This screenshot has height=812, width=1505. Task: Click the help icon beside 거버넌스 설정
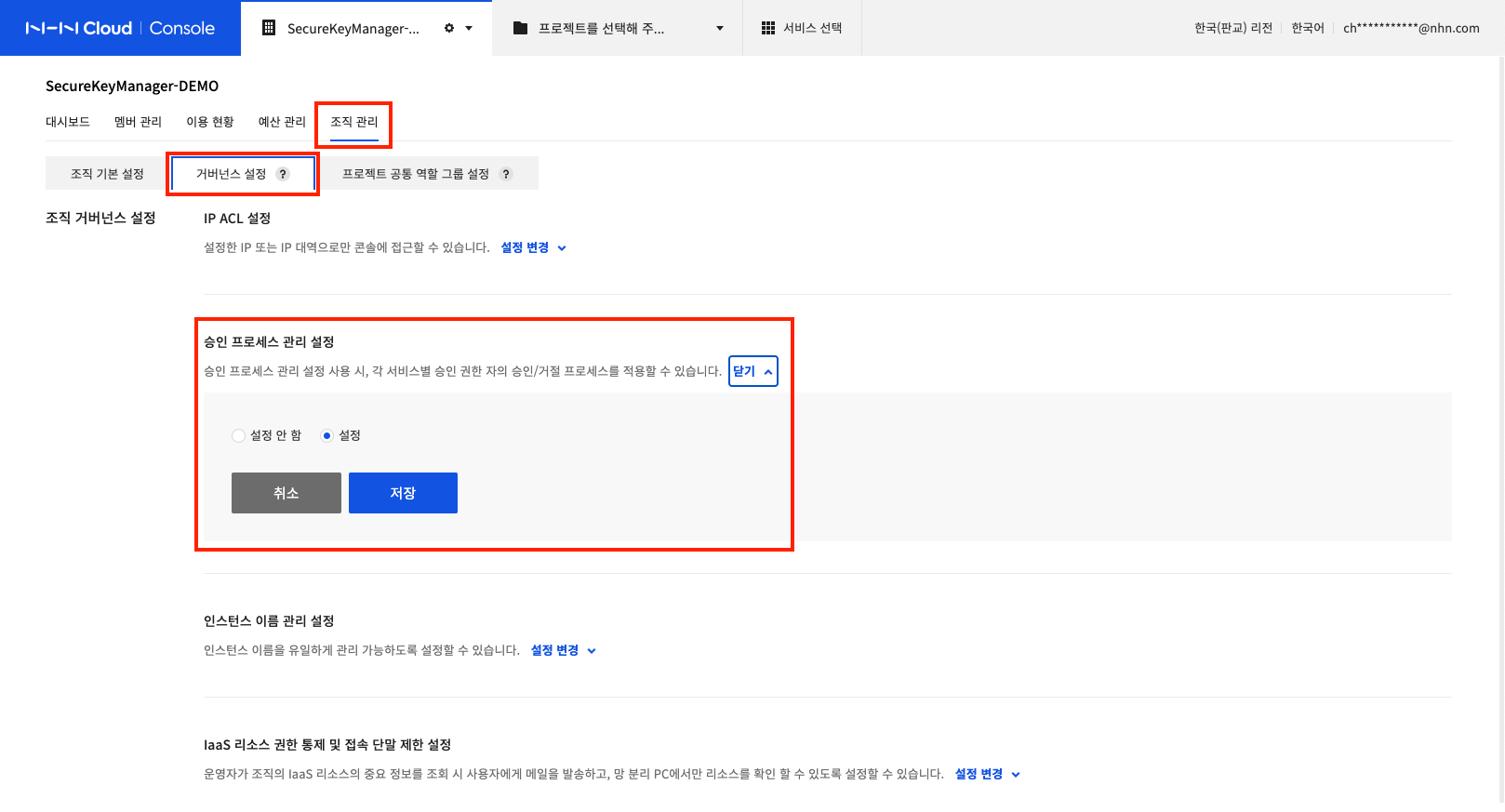pos(283,174)
